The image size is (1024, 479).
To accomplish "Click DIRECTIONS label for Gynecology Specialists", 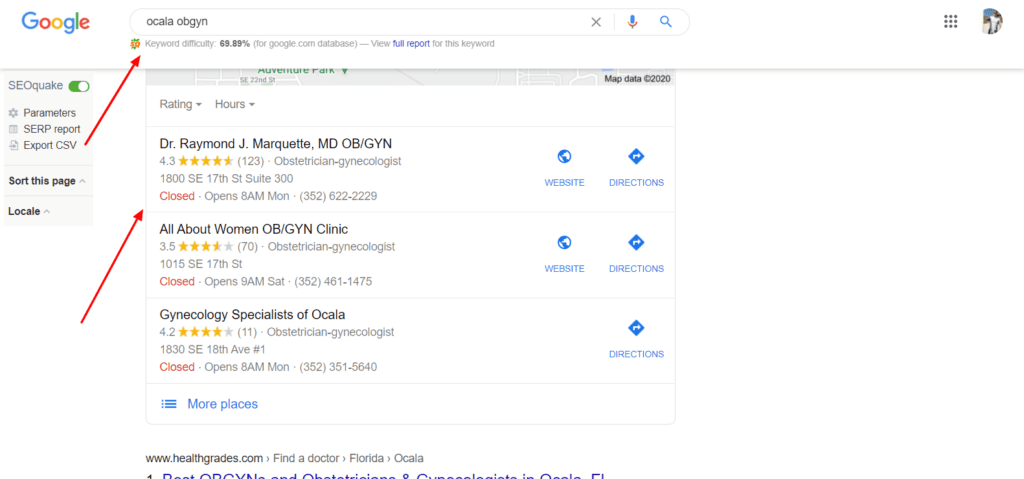I will tap(636, 354).
